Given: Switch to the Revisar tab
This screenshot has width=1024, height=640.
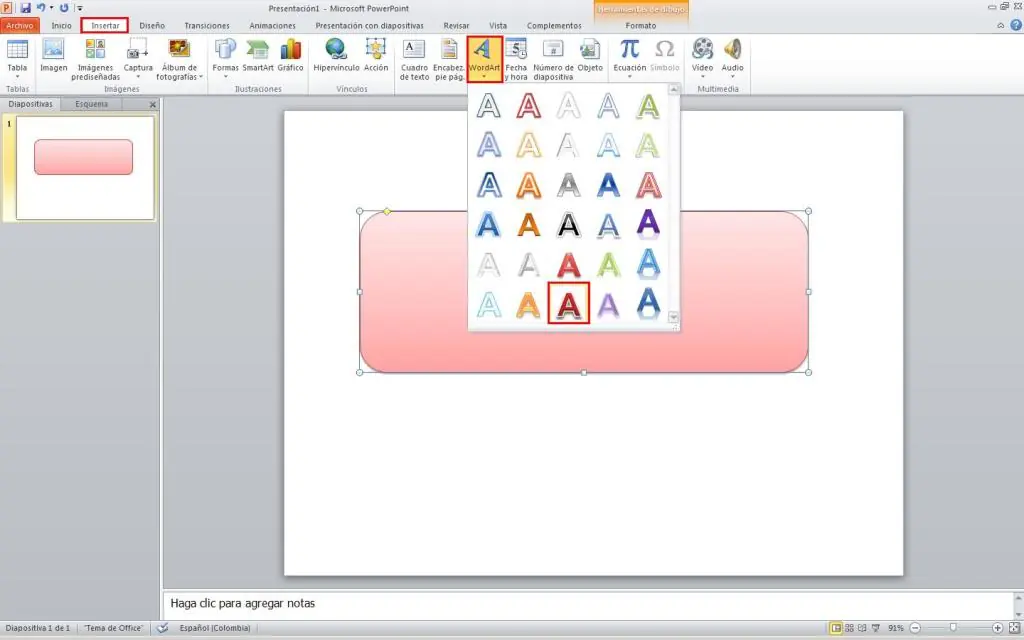Looking at the screenshot, I should coord(456,25).
